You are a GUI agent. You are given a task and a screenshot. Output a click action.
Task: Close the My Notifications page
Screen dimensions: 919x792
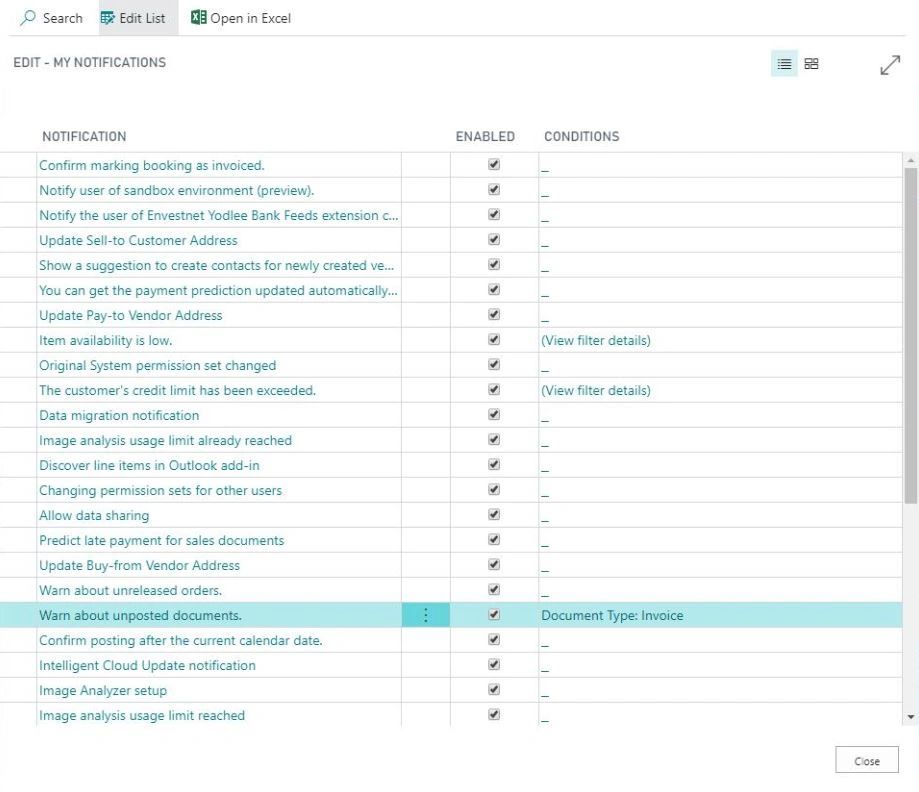pos(867,760)
